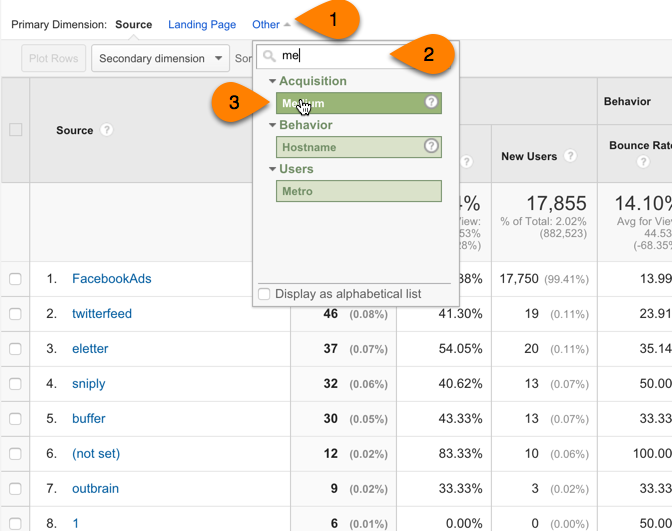Viewport: 672px width, 531px height.
Task: Open the FacebookAds source link
Action: click(x=111, y=279)
